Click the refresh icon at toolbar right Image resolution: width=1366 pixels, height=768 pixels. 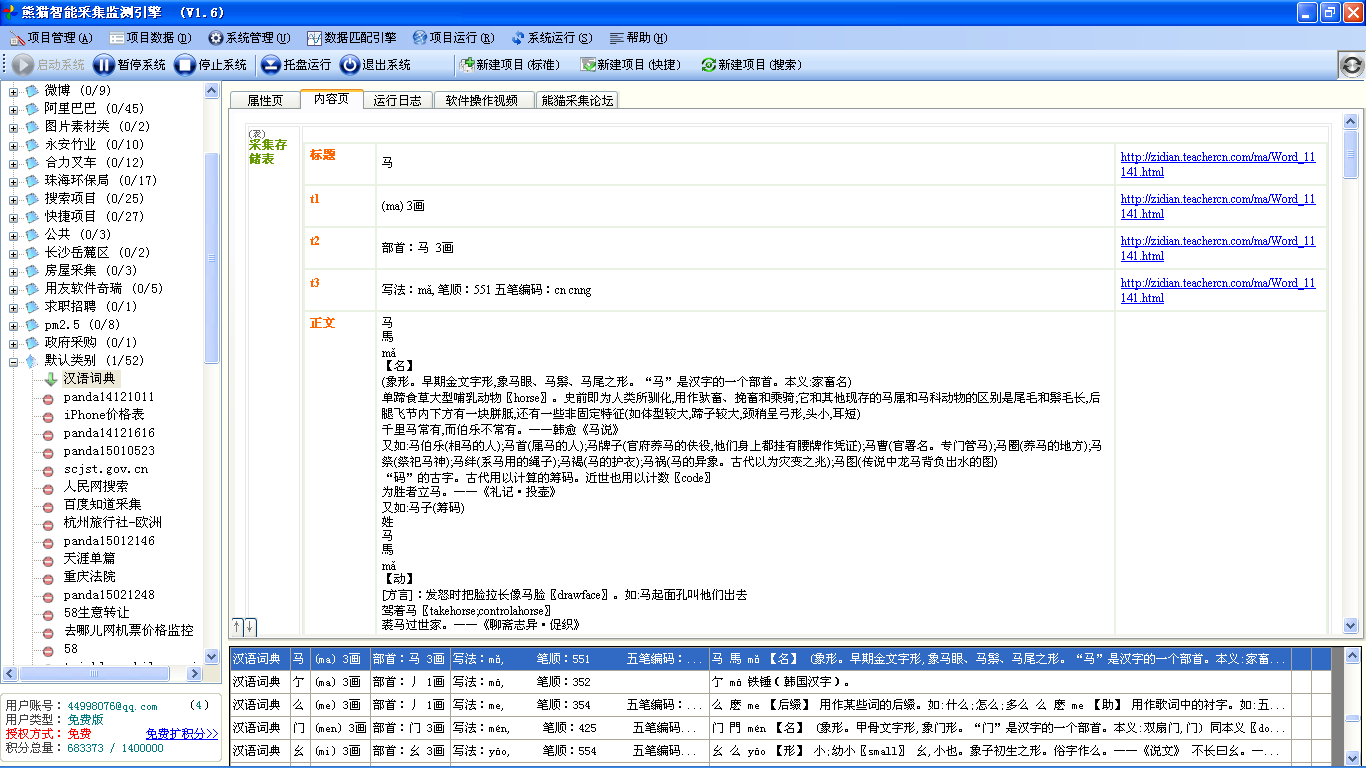pyautogui.click(x=1351, y=65)
